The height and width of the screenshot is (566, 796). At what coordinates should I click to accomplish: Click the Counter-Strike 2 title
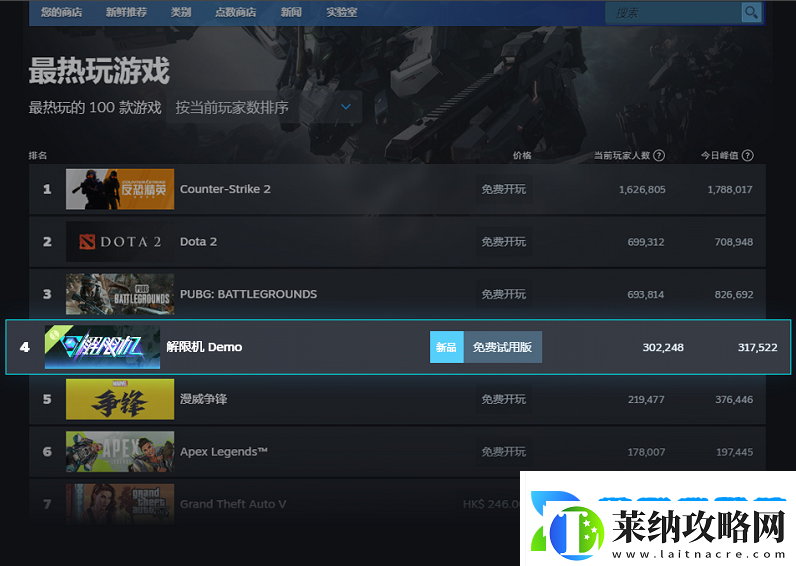click(x=225, y=189)
